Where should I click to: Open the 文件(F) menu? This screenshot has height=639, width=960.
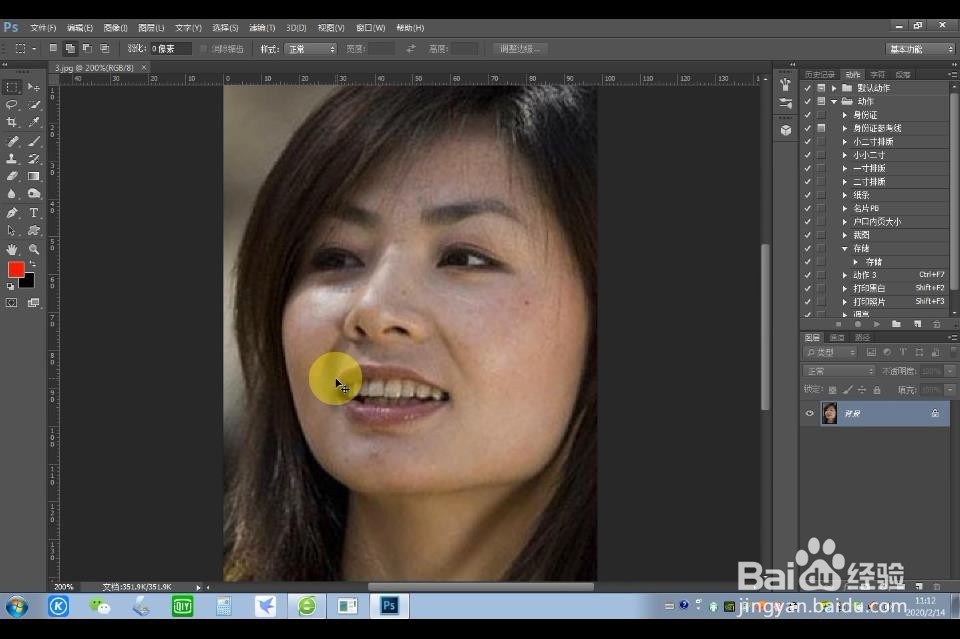click(43, 28)
